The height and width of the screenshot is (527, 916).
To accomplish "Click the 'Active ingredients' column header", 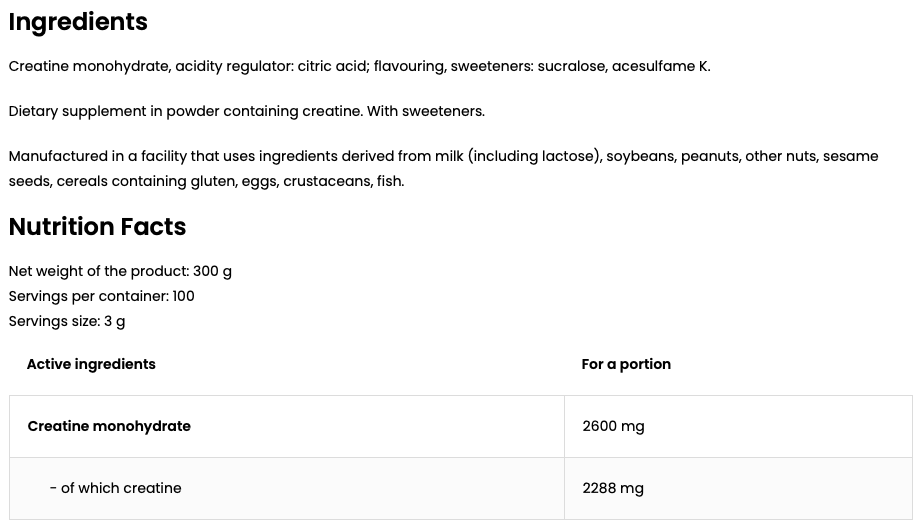I will click(x=91, y=364).
